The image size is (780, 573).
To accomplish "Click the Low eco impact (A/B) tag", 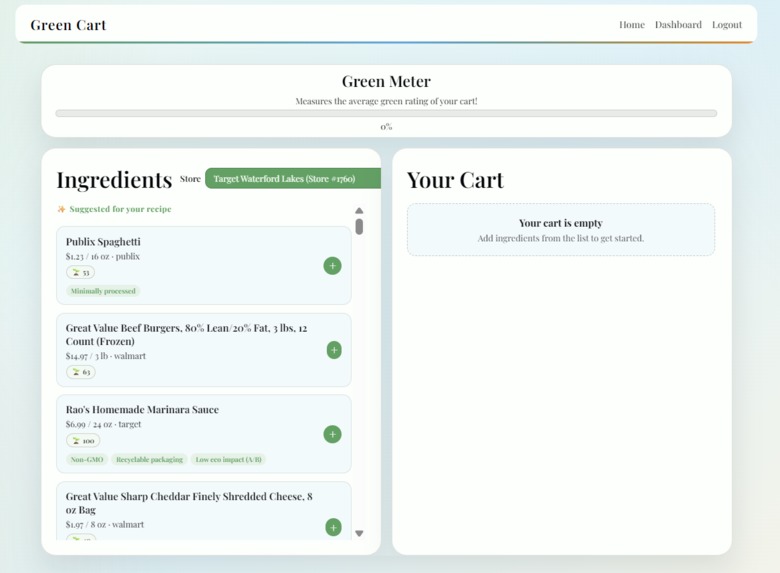I will click(228, 460).
